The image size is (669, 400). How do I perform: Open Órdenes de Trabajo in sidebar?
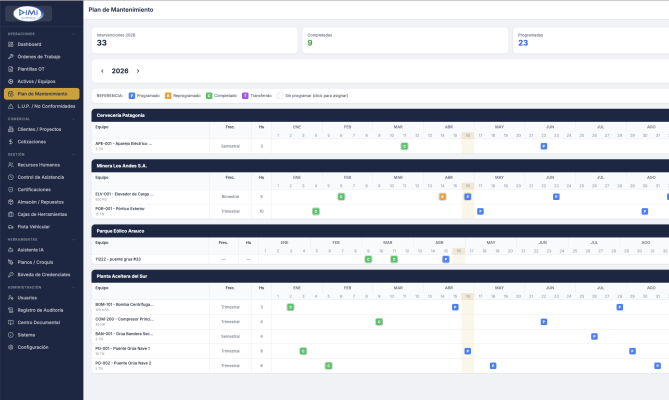pyautogui.click(x=39, y=57)
